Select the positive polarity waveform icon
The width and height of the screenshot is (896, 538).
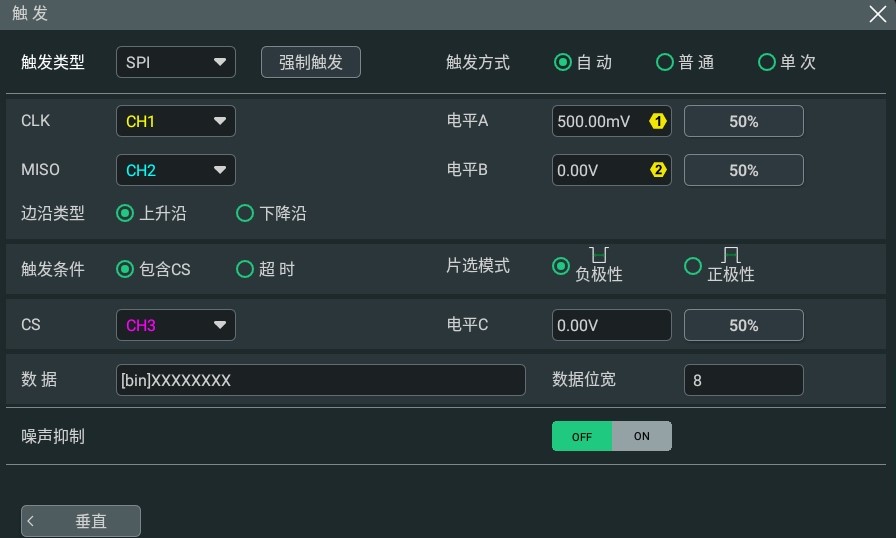click(x=731, y=254)
